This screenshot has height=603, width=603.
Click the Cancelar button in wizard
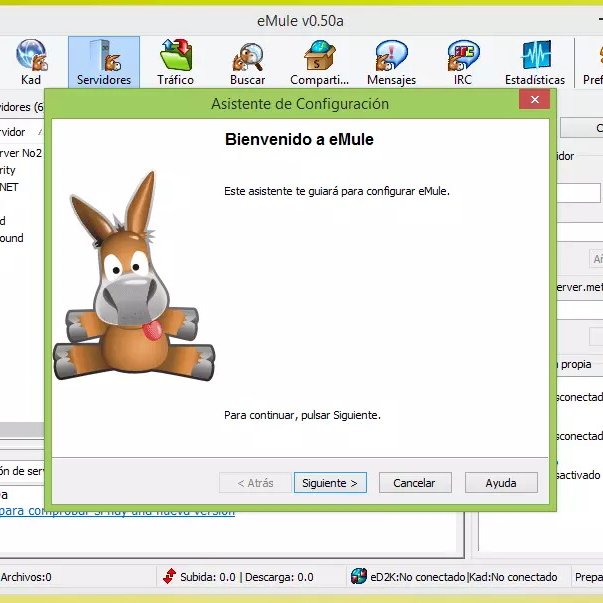coord(415,483)
